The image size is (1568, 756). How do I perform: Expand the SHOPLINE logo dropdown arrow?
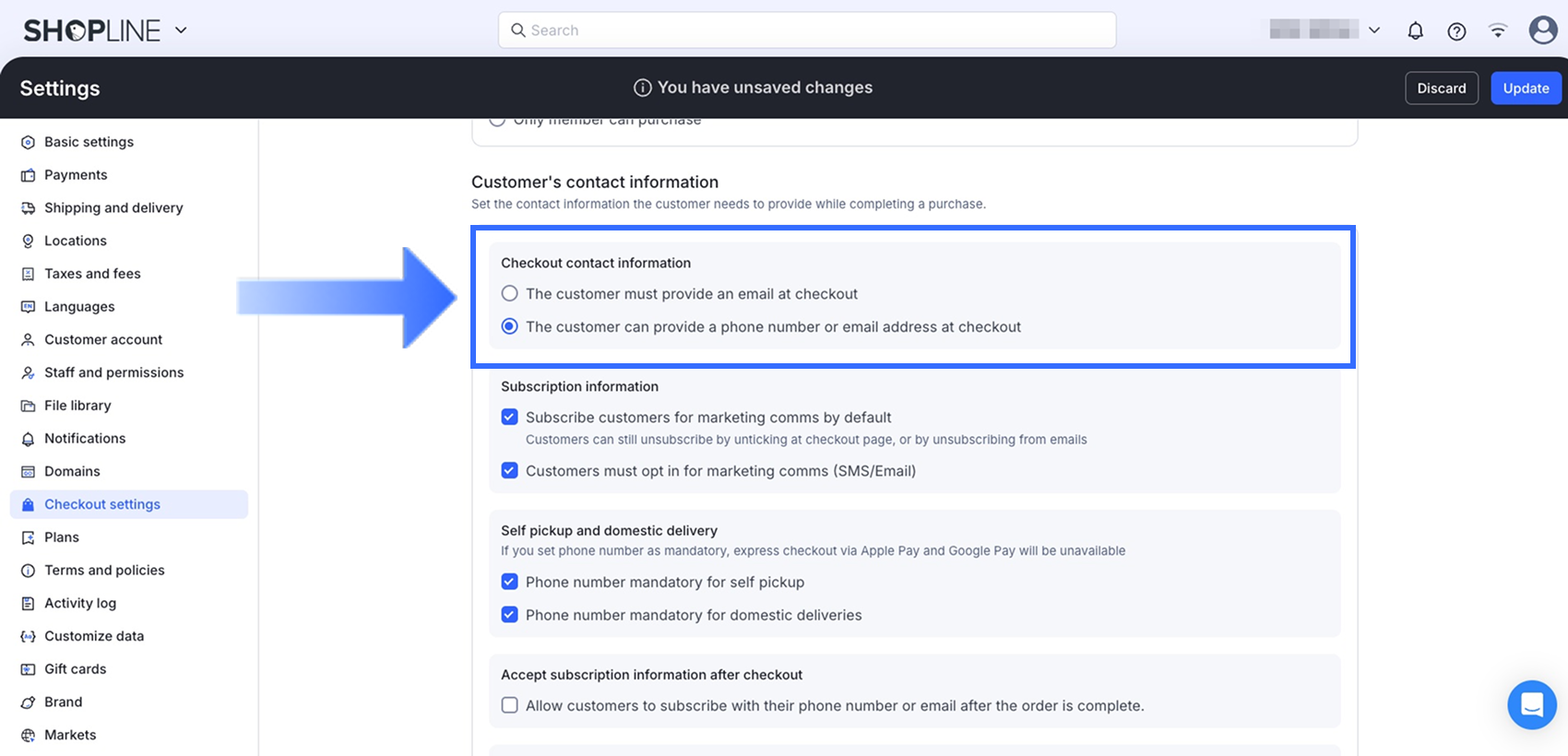pos(181,30)
